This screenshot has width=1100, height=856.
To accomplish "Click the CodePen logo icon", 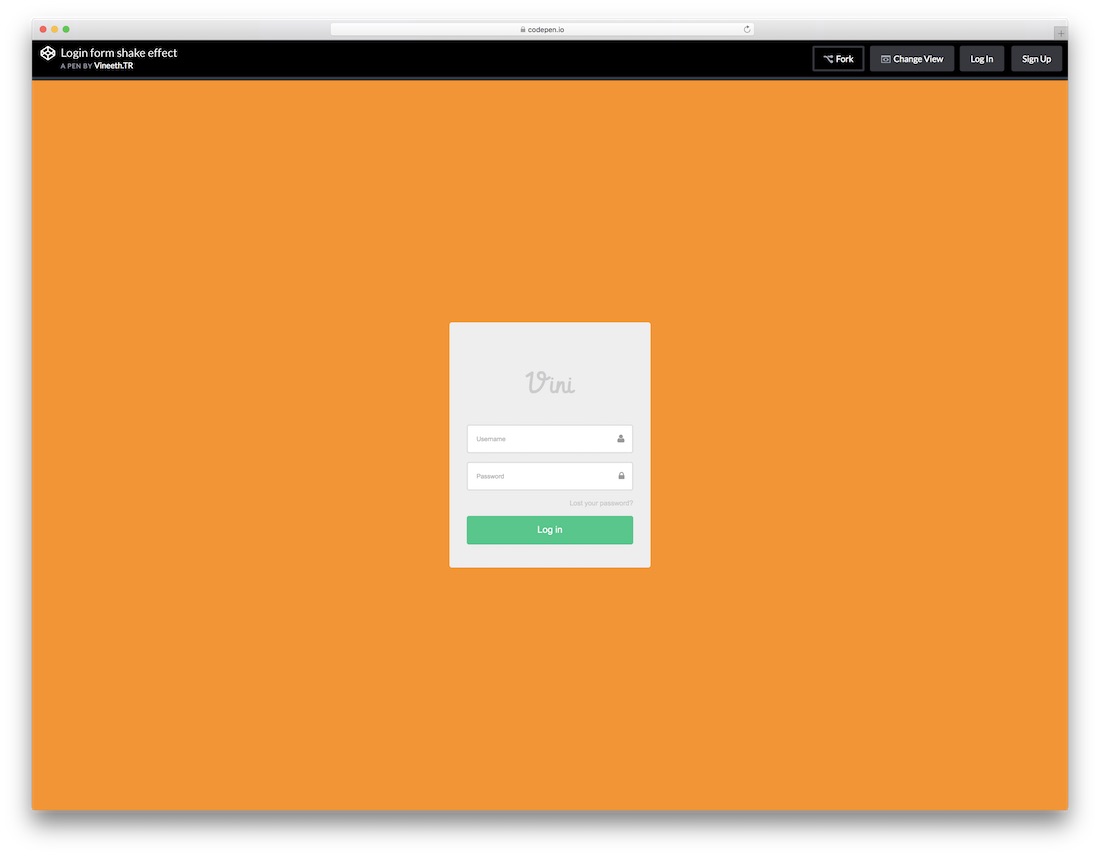I will click(x=47, y=53).
